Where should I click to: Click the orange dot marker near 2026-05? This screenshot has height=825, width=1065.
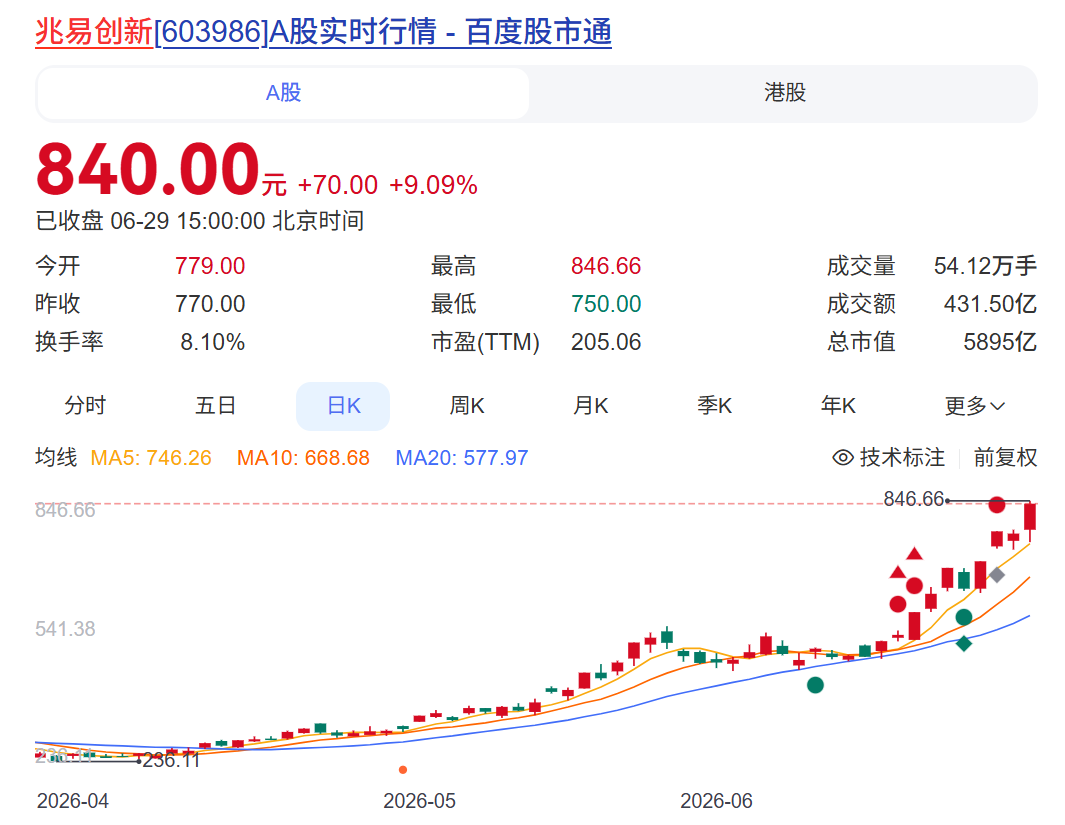pyautogui.click(x=403, y=769)
